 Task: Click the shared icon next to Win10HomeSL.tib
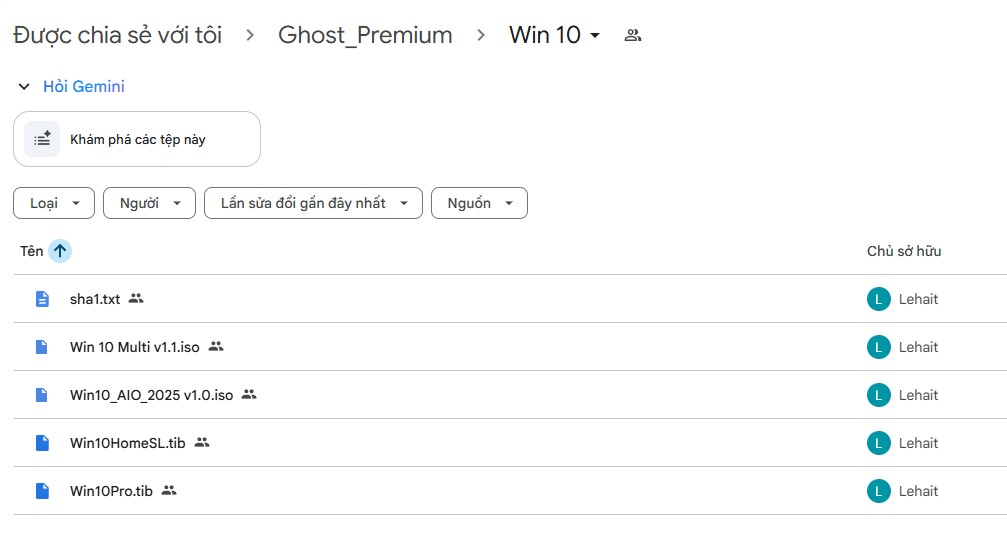pos(202,442)
